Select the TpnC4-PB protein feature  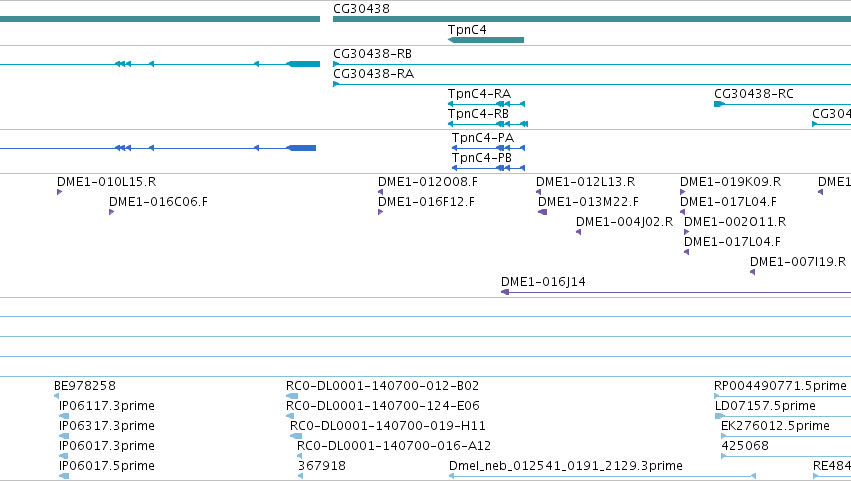point(488,168)
